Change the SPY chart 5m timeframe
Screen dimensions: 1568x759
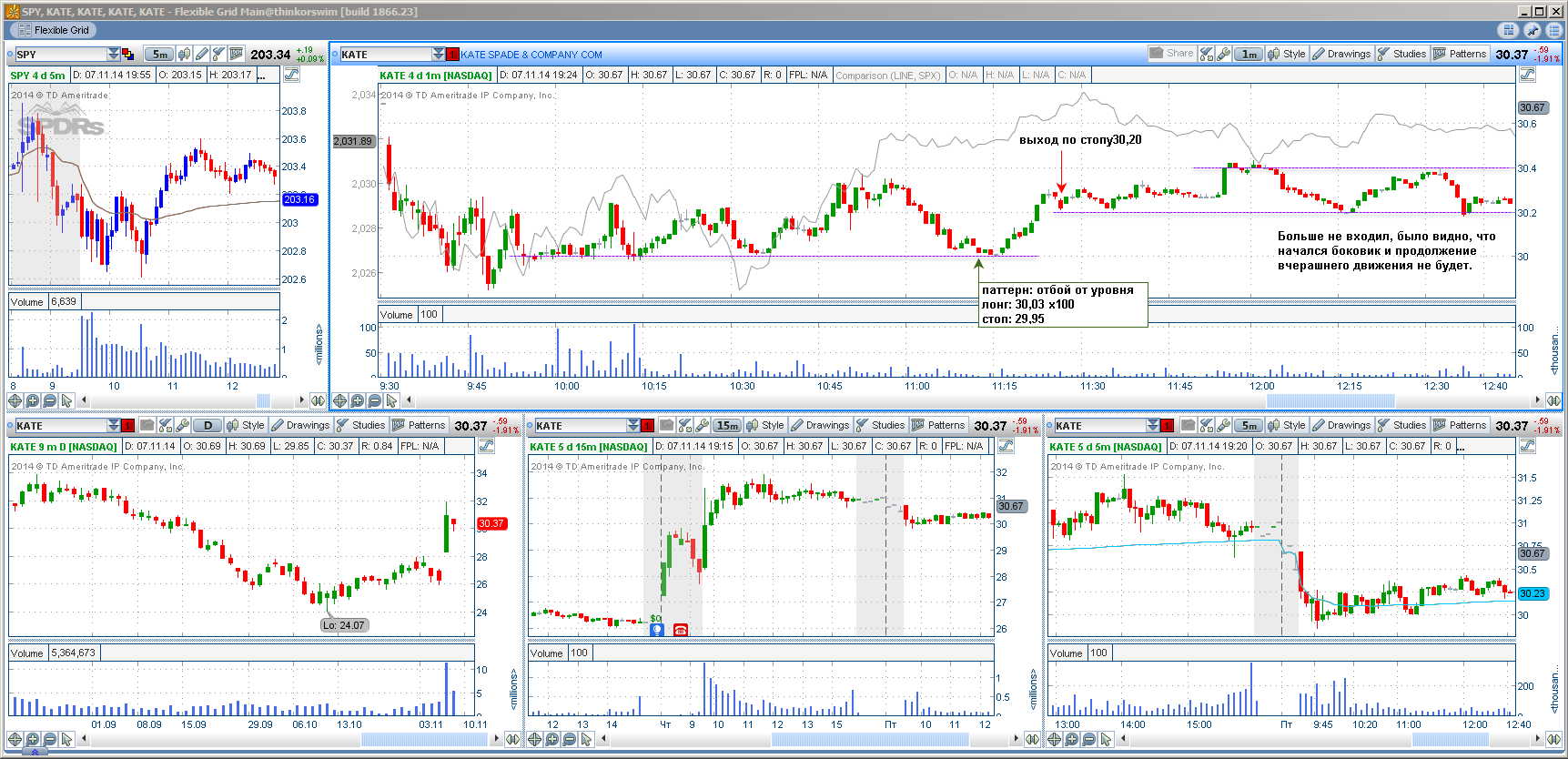click(159, 55)
